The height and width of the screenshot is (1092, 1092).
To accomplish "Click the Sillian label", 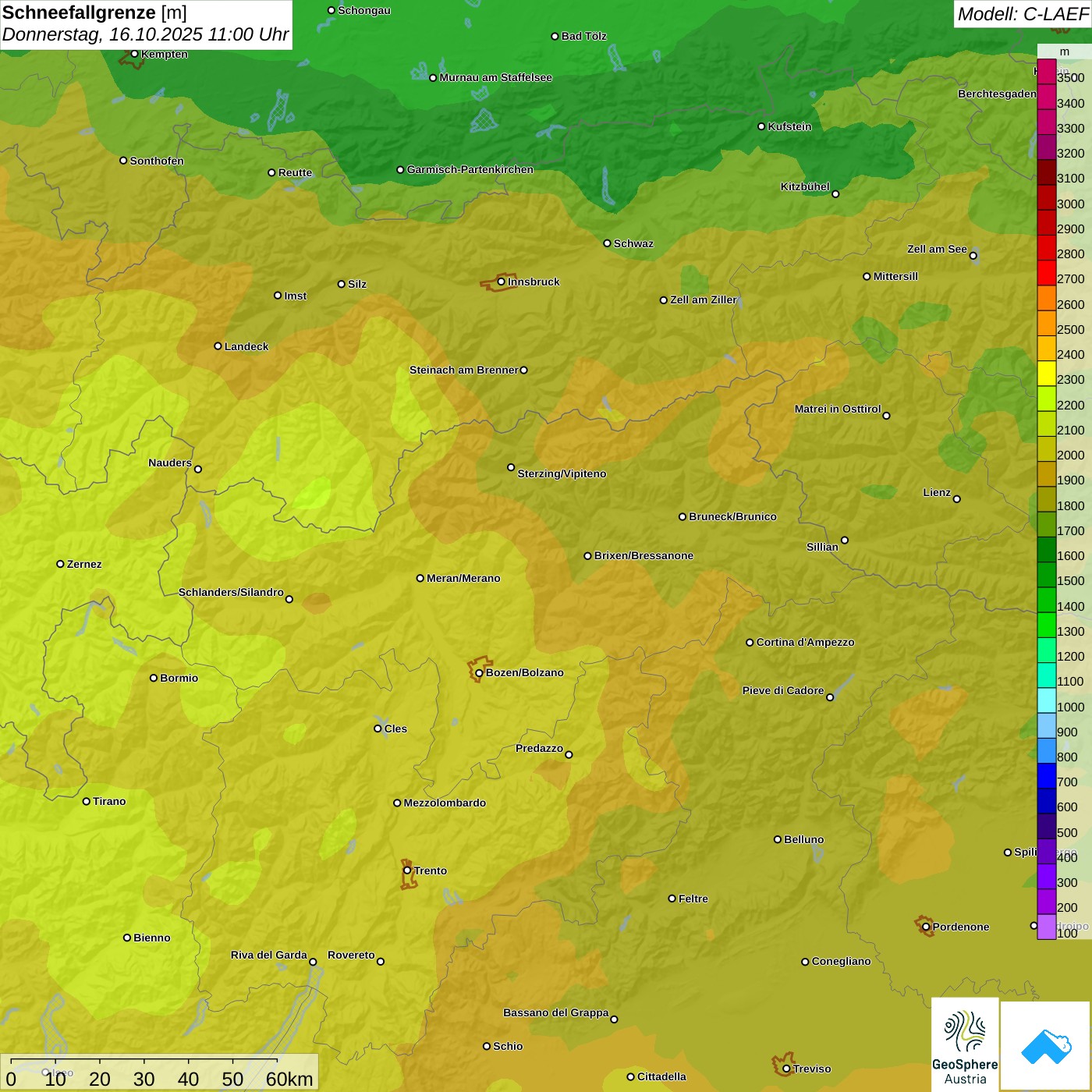I will (822, 547).
